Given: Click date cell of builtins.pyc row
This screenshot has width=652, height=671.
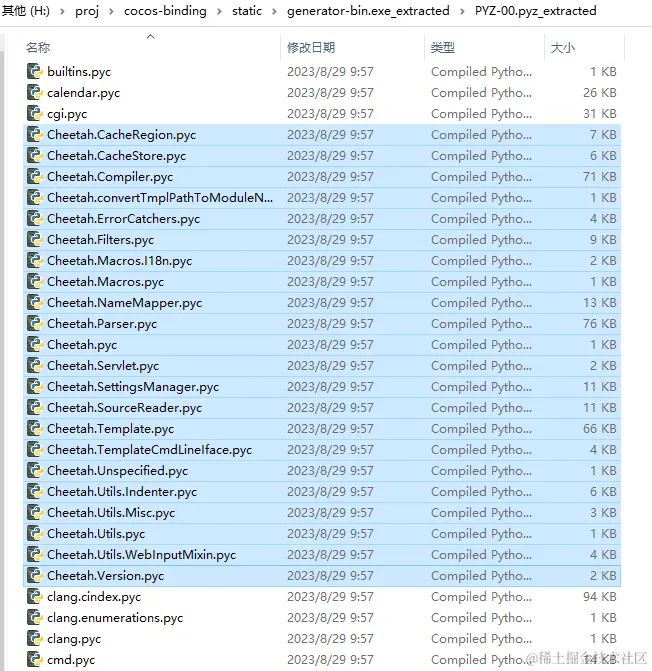Looking at the screenshot, I should coord(330,71).
